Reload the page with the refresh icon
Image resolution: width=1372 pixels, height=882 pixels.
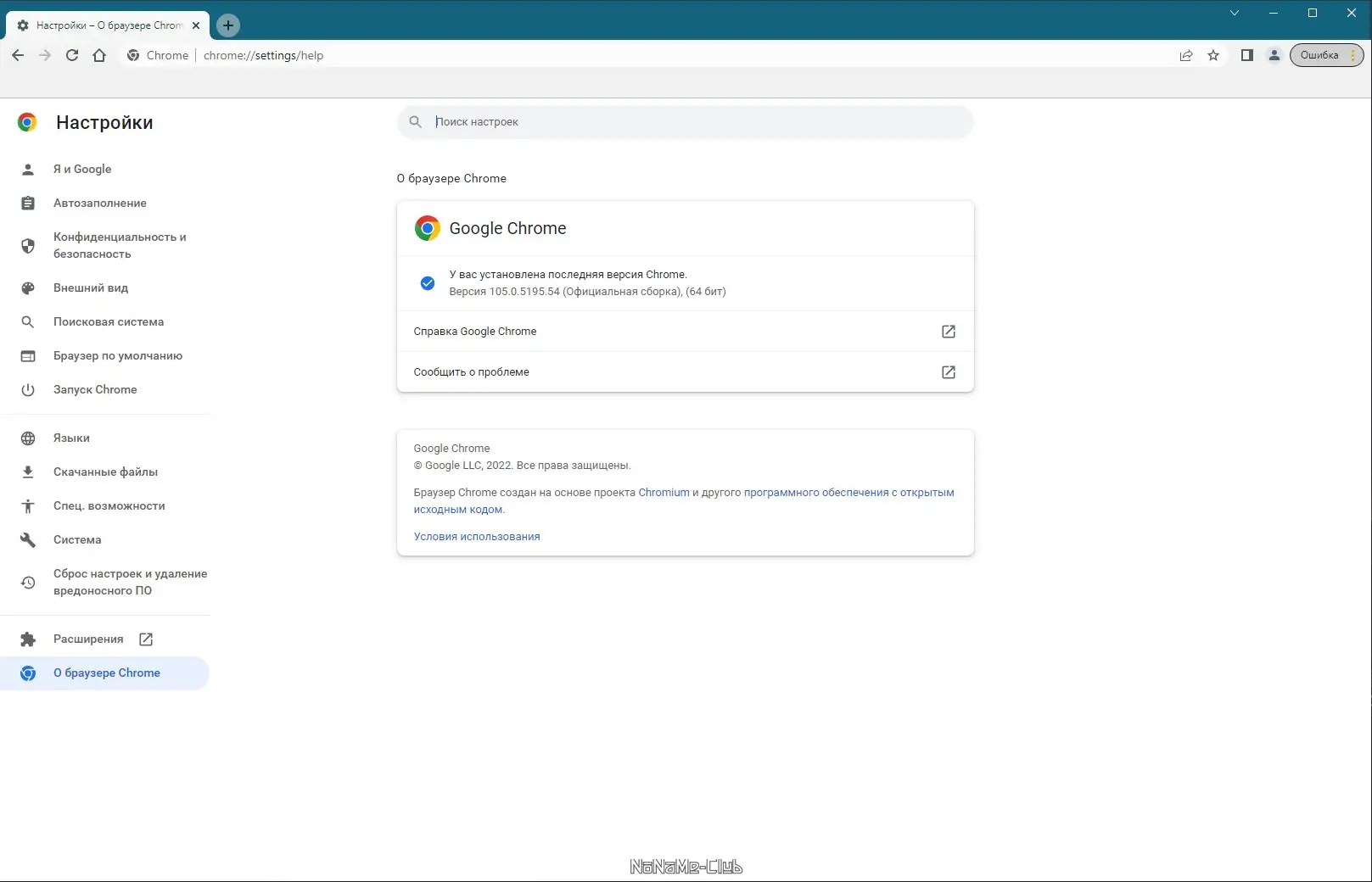[72, 55]
